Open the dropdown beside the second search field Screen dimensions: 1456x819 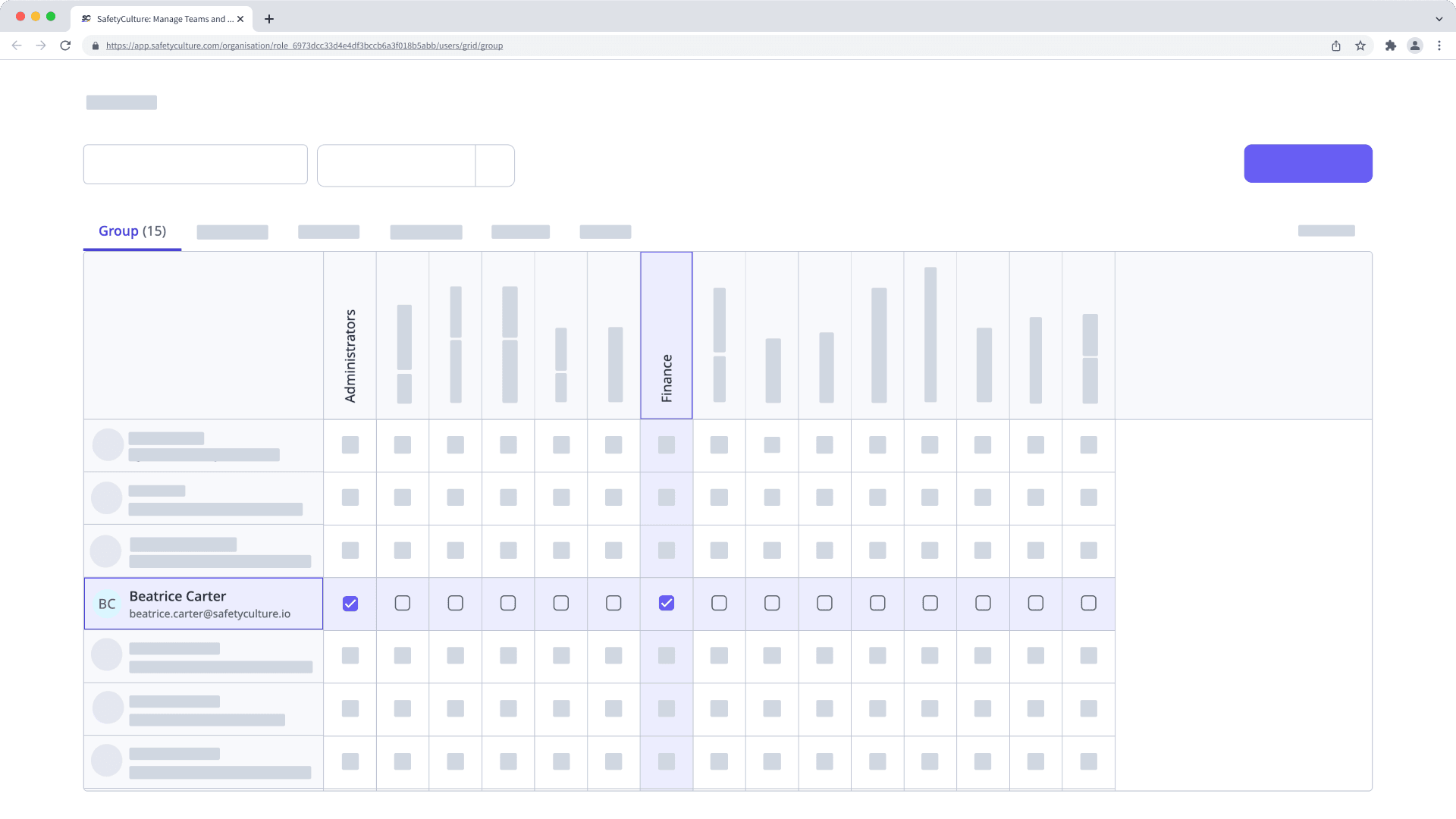(x=494, y=165)
